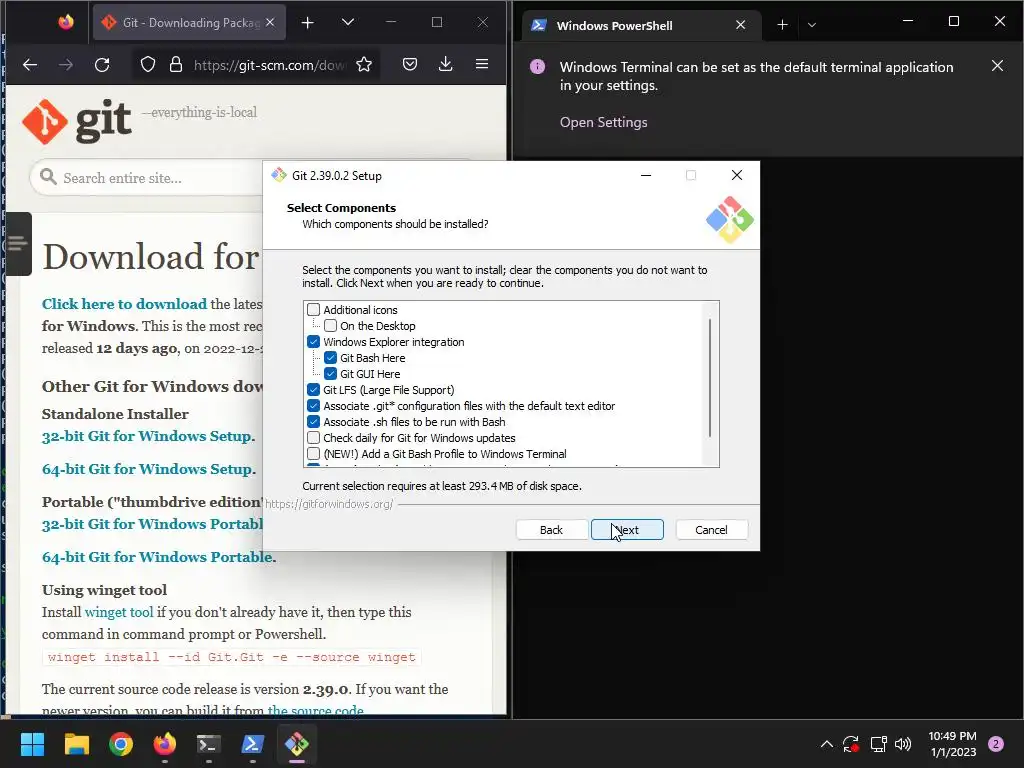Viewport: 1024px width, 768px height.
Task: Toggle Git GUI Here checkbox
Action: 330,374
